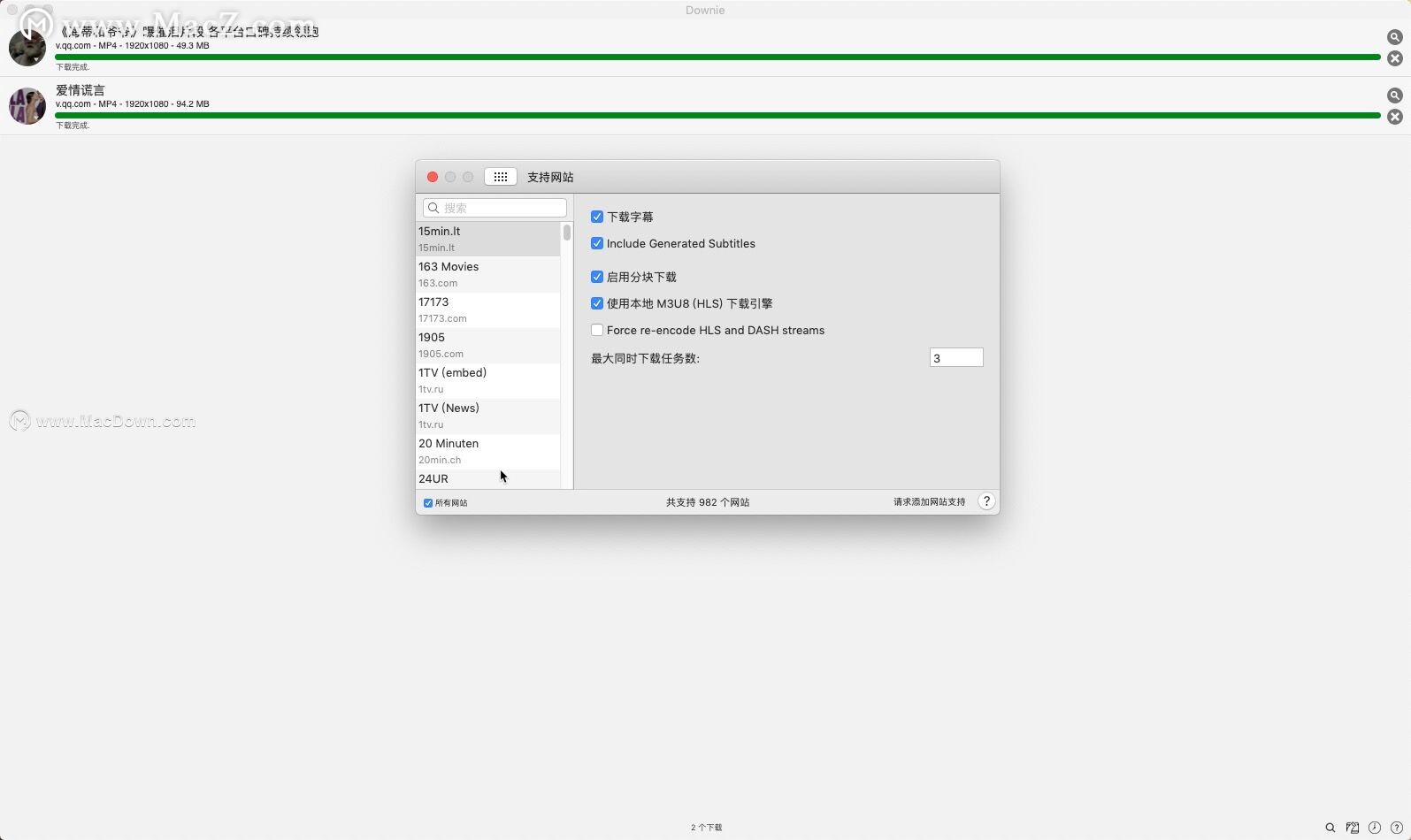The width and height of the screenshot is (1411, 840).
Task: Open help in supported sites dialog
Action: [x=986, y=501]
